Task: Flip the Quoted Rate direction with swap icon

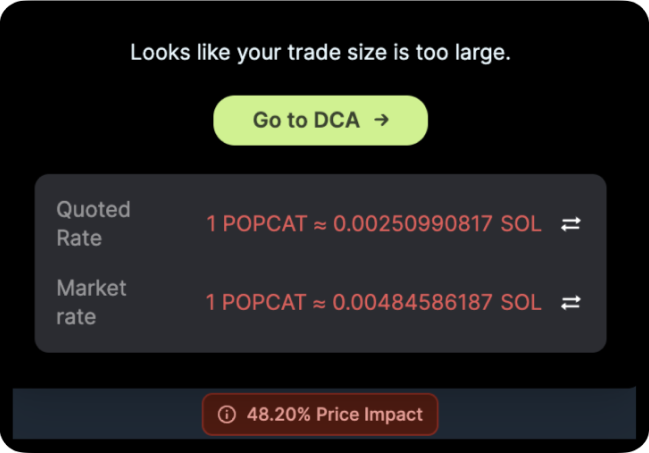Action: coord(570,224)
